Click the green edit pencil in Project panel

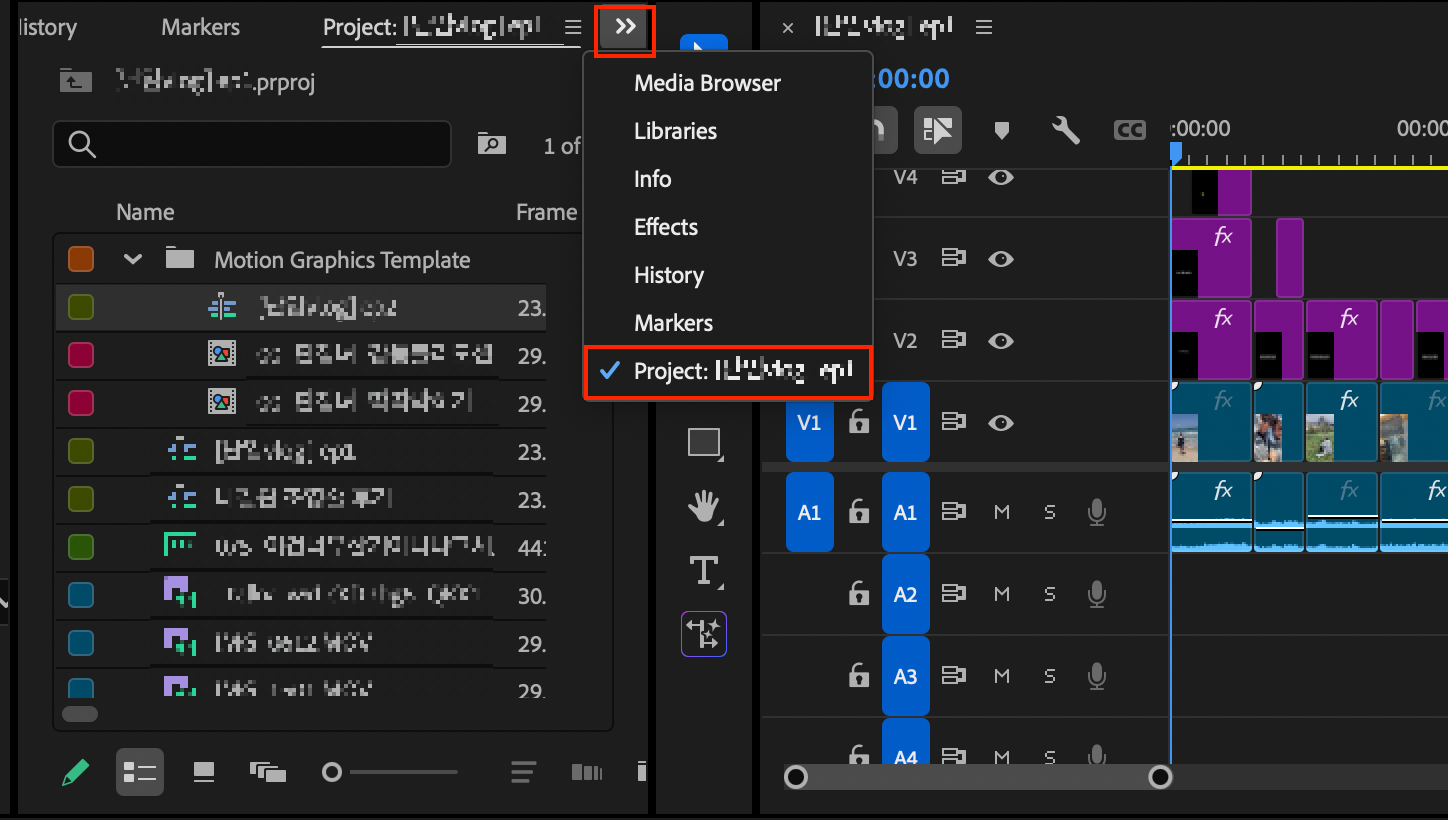[x=75, y=771]
